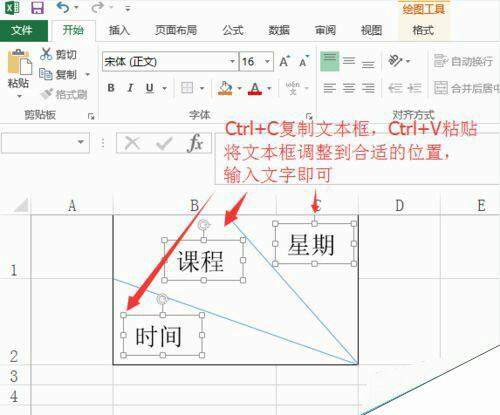Click the fx insert function icon
This screenshot has height=415, width=500.
coord(196,143)
